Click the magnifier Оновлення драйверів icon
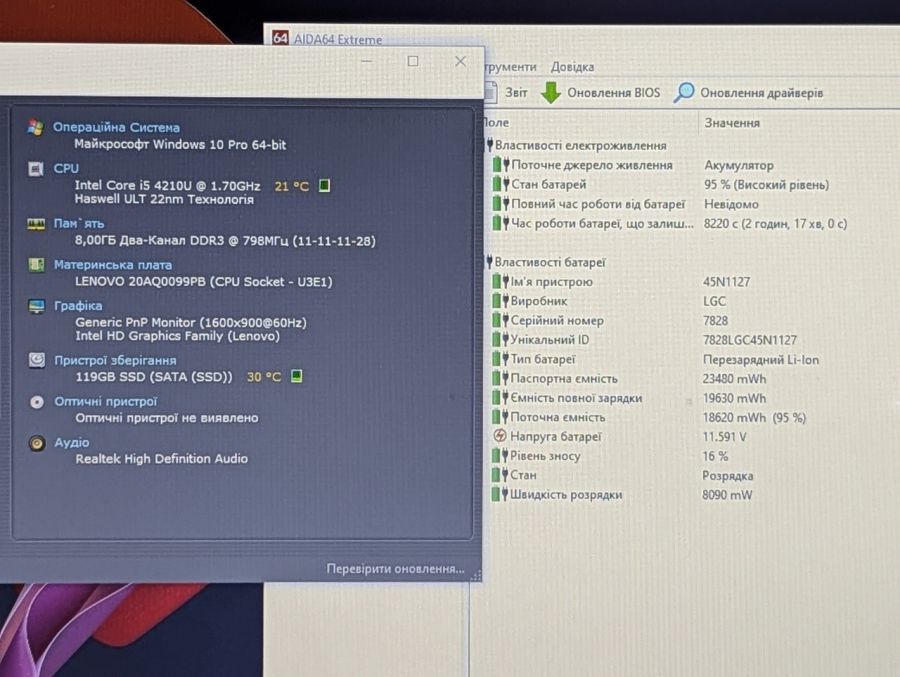Image resolution: width=900 pixels, height=677 pixels. click(684, 92)
